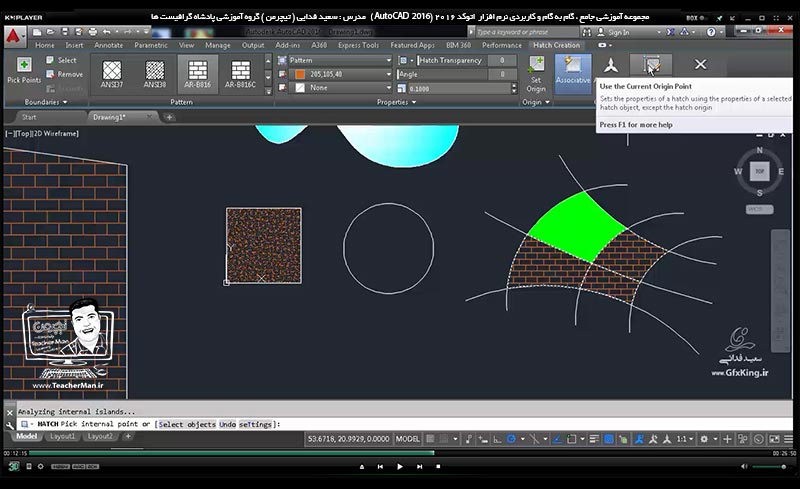The height and width of the screenshot is (489, 800).
Task: Click the hatch scale stepper arrows
Action: coord(514,88)
